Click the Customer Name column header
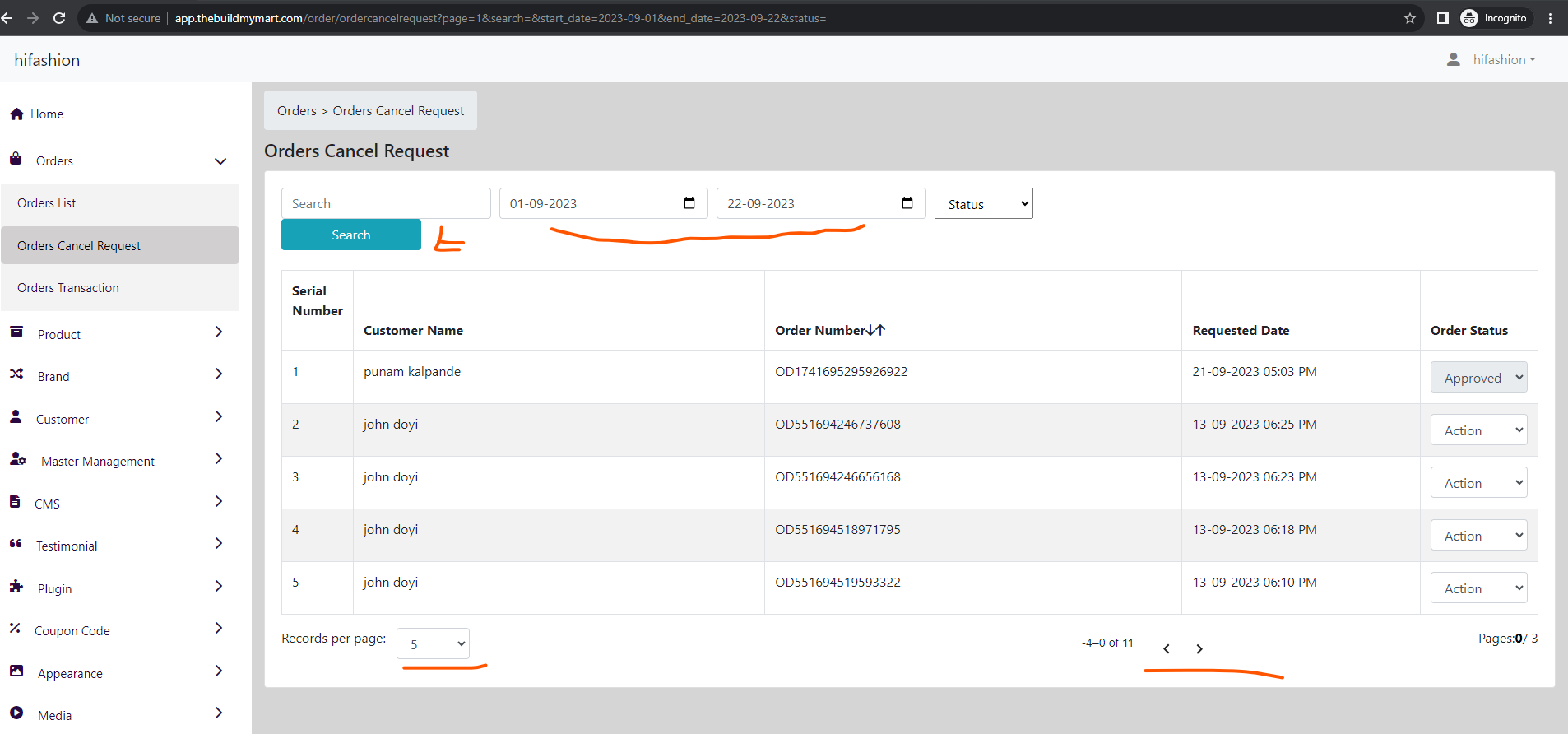This screenshot has height=734, width=1568. [x=413, y=330]
